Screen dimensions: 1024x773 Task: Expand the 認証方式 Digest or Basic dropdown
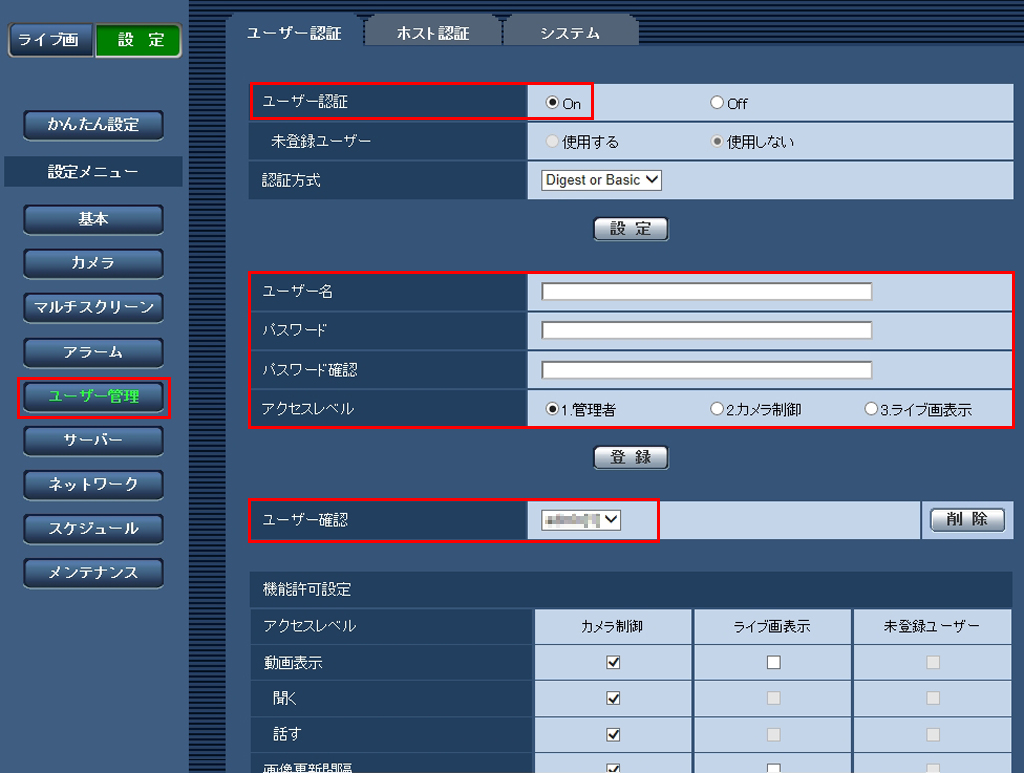click(601, 180)
